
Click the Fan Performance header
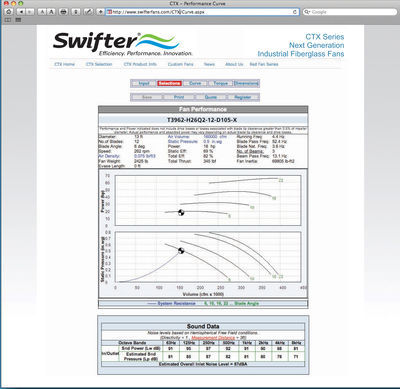[203, 109]
